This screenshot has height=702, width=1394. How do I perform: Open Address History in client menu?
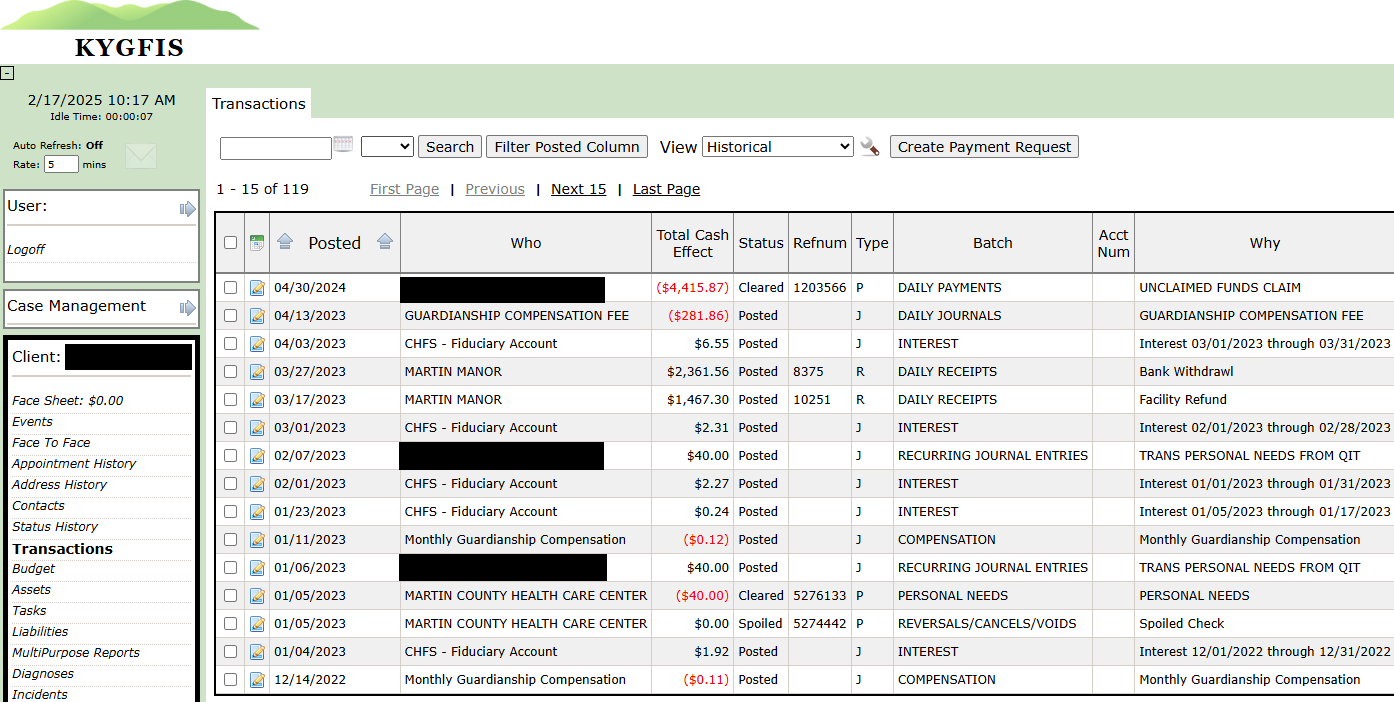pos(59,485)
